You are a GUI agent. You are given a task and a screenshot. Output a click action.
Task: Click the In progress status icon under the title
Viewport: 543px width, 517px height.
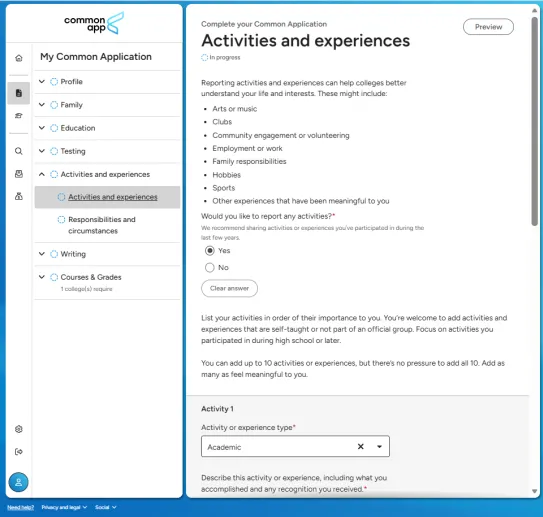coord(204,57)
